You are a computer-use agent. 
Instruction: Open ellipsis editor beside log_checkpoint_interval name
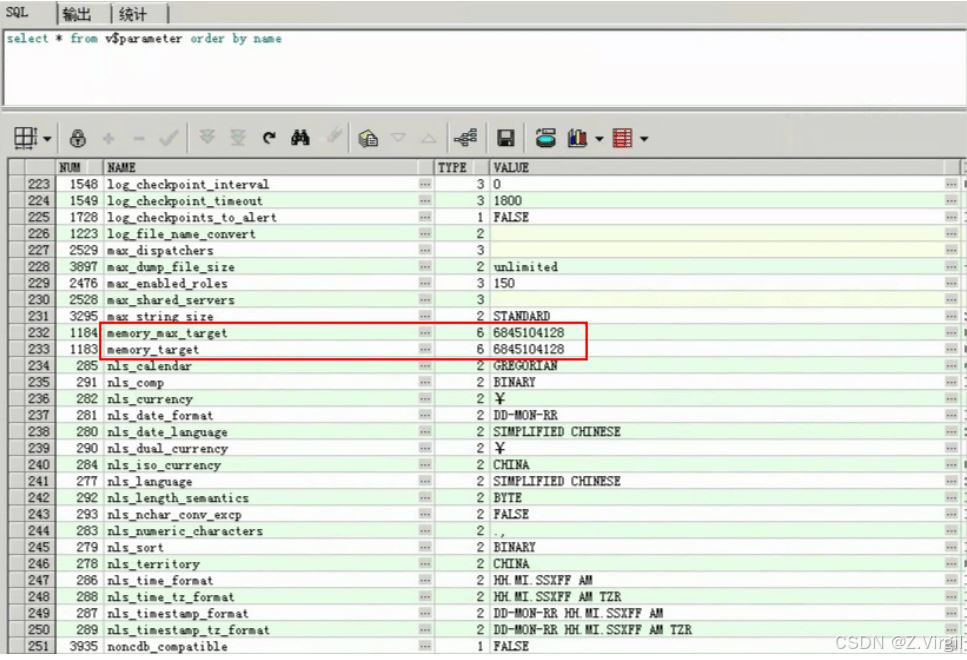425,184
